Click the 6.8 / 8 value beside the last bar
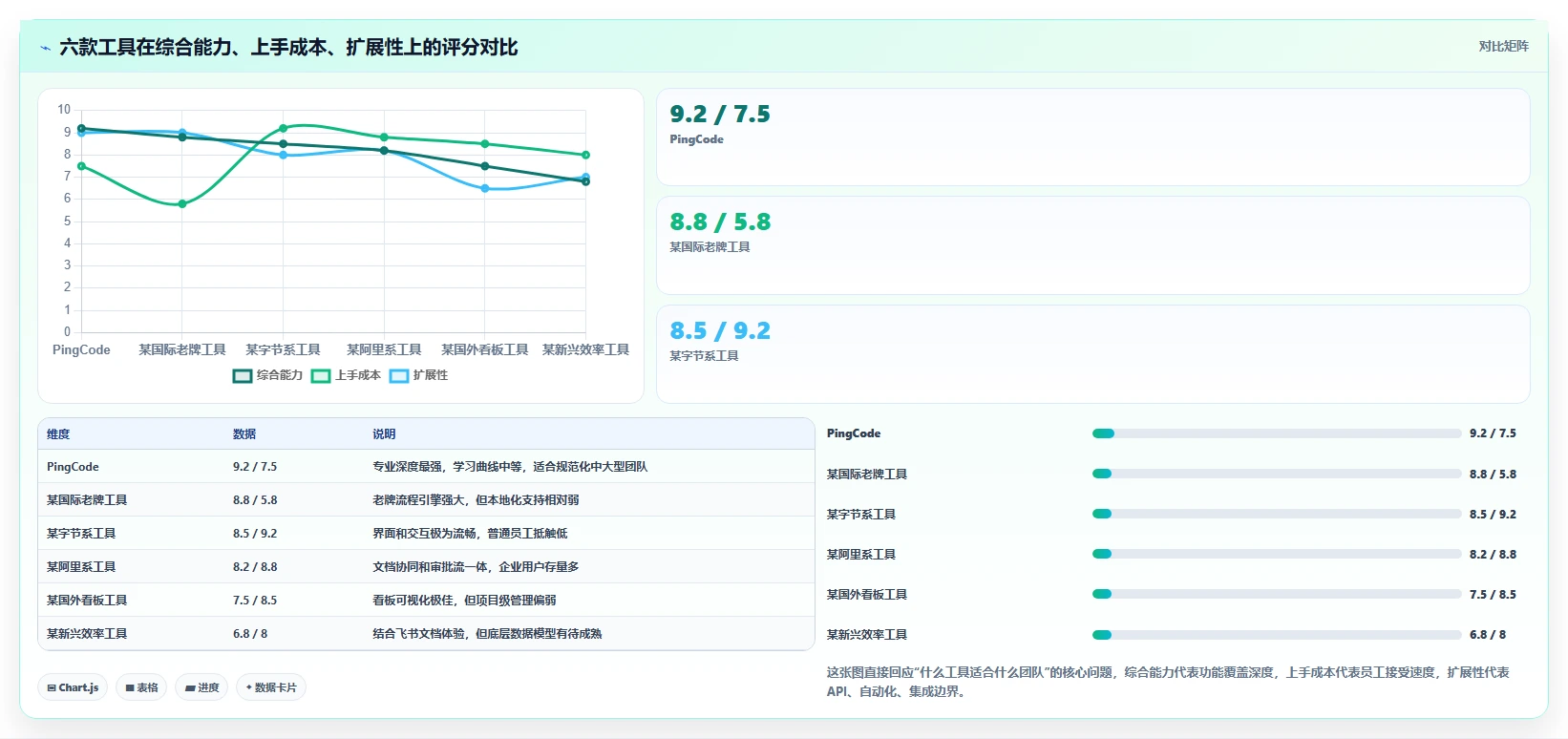The height and width of the screenshot is (739, 1568). pyautogui.click(x=1488, y=635)
